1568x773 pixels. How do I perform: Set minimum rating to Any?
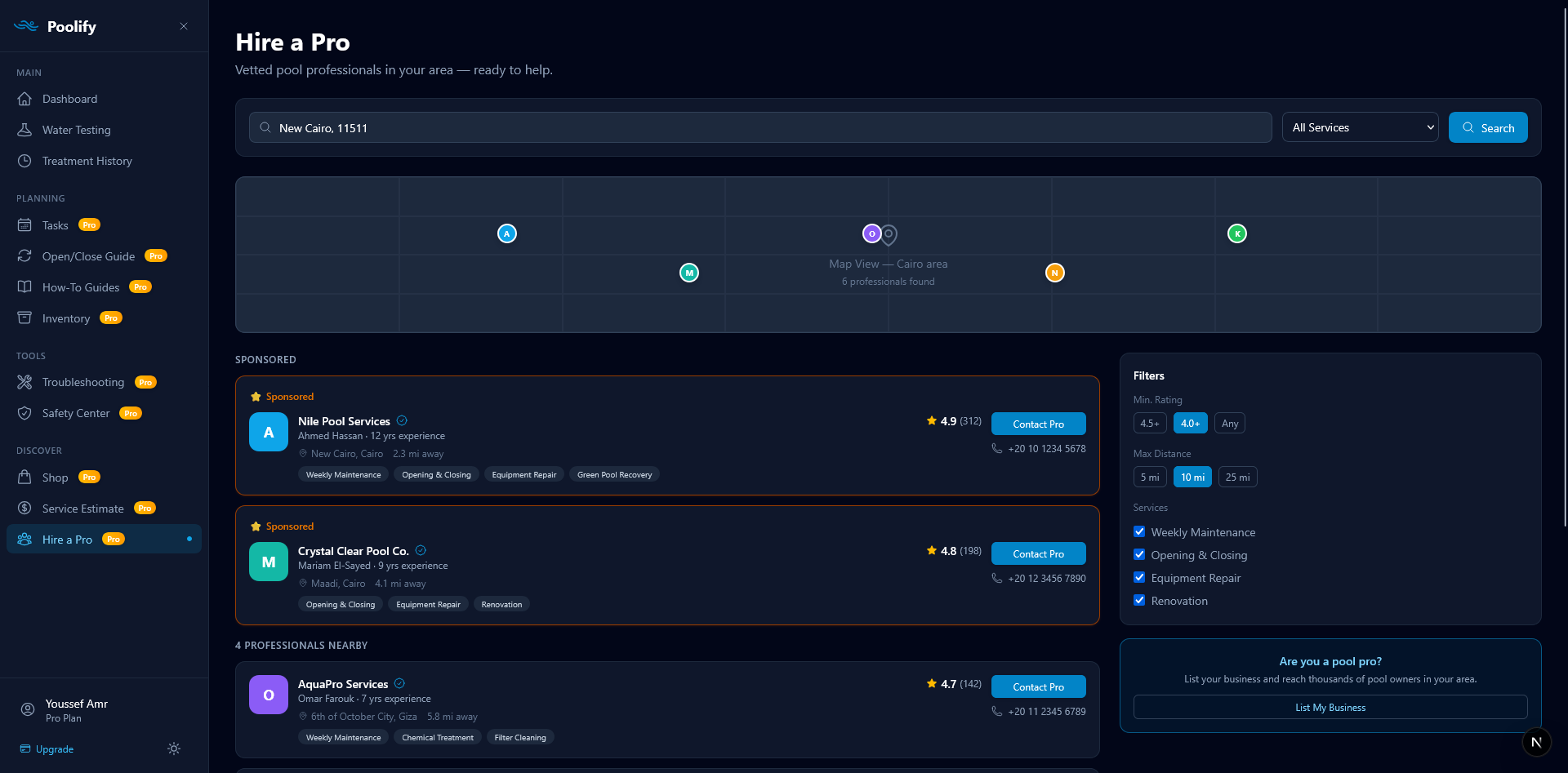click(x=1230, y=423)
